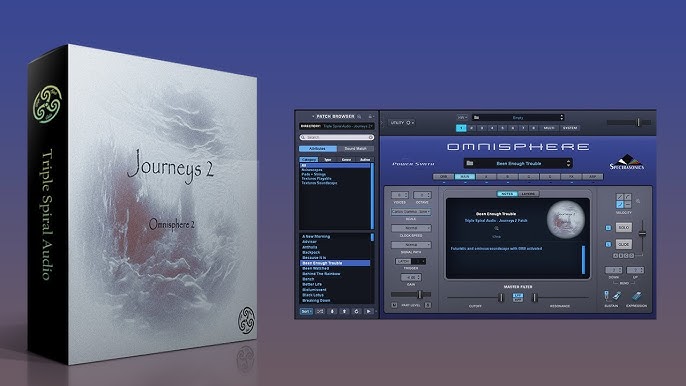The image size is (686, 386).
Task: Click the patch planet thumbnail image
Action: pos(566,219)
